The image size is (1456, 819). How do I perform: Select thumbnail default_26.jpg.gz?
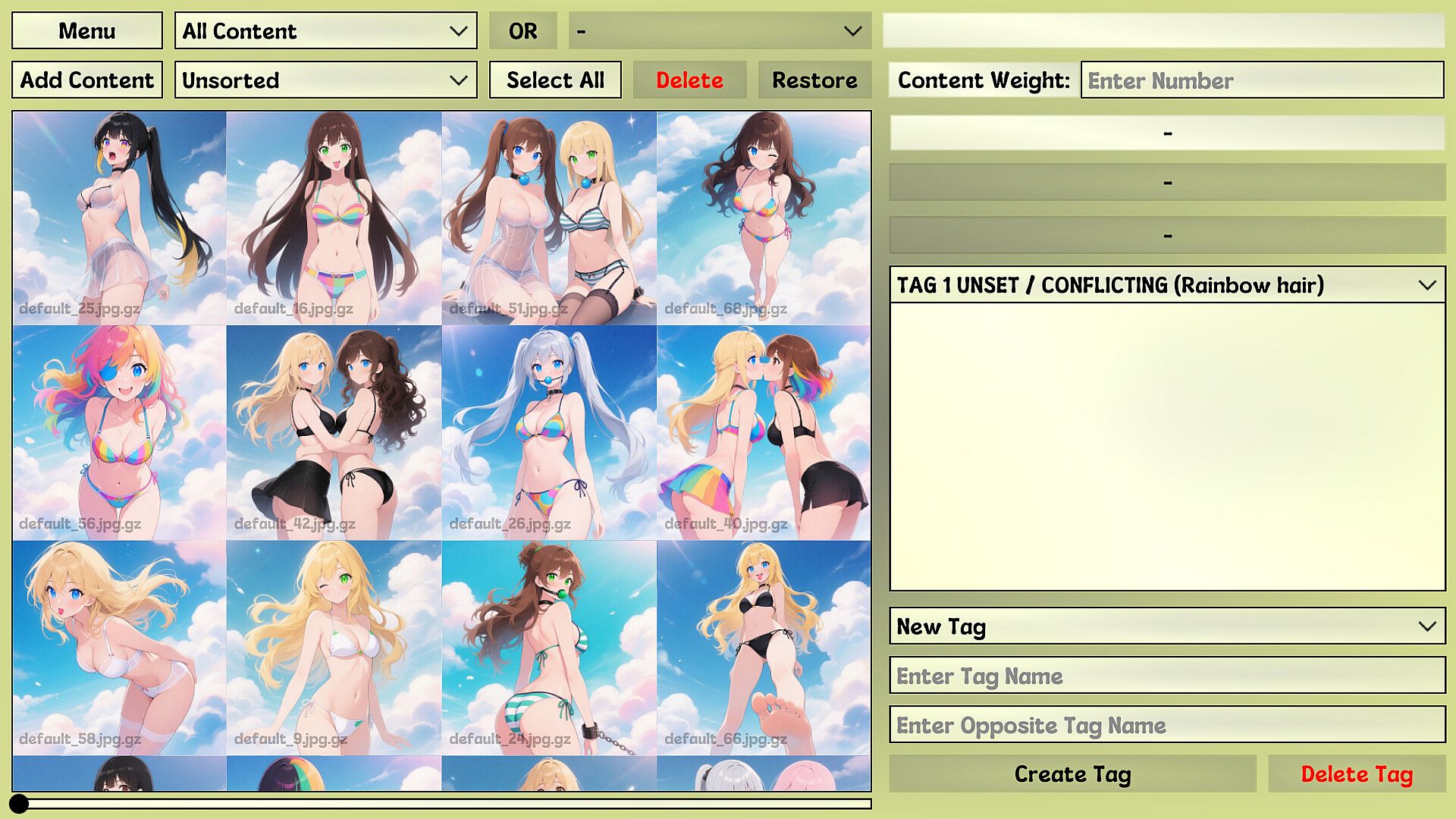(x=549, y=433)
